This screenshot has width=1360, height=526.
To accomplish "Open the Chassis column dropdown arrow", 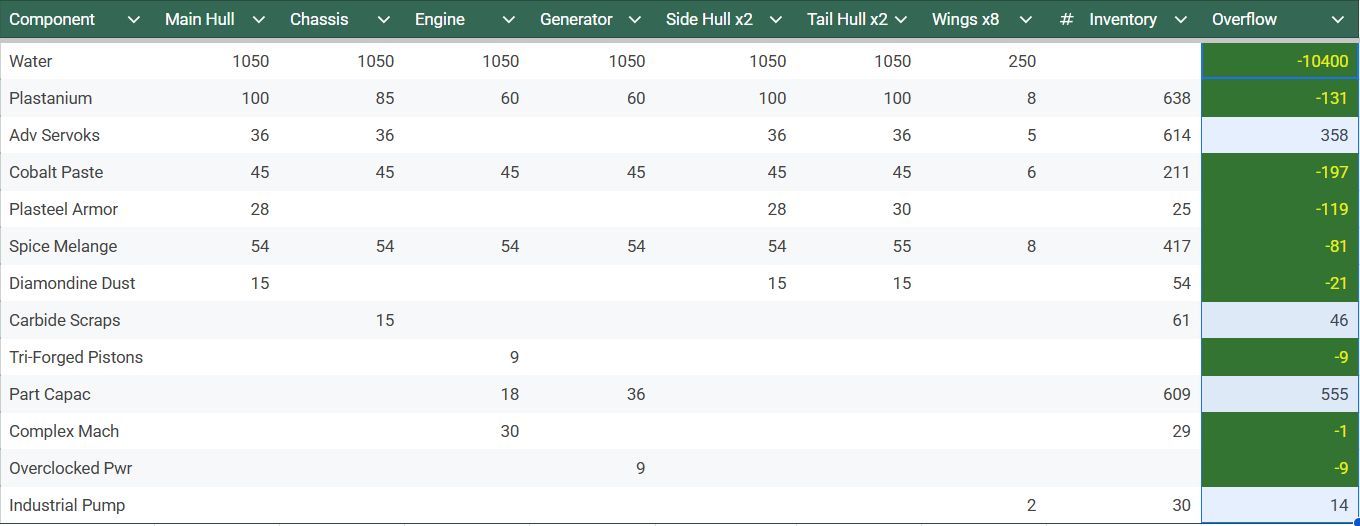I will click(x=384, y=20).
